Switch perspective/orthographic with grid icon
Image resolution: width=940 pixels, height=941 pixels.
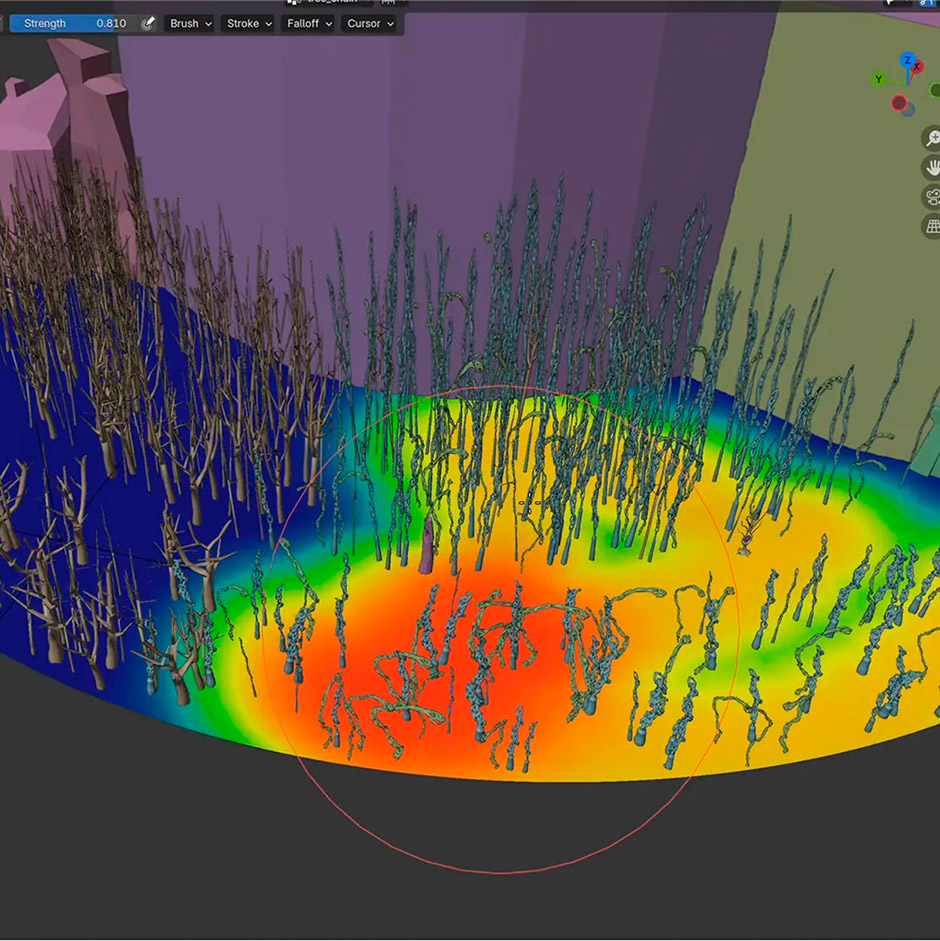933,226
